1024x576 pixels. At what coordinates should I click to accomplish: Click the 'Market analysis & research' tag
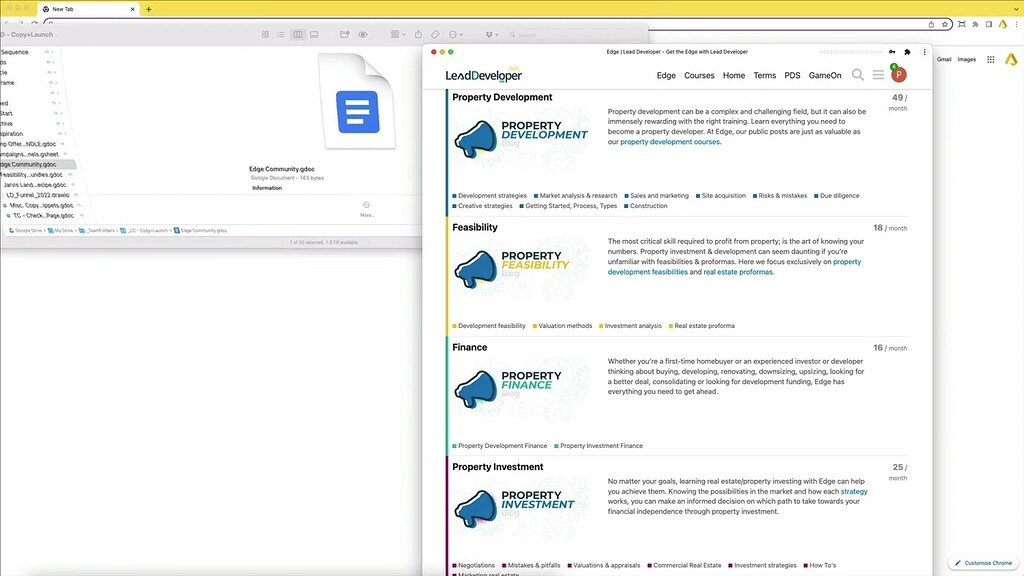(575, 196)
